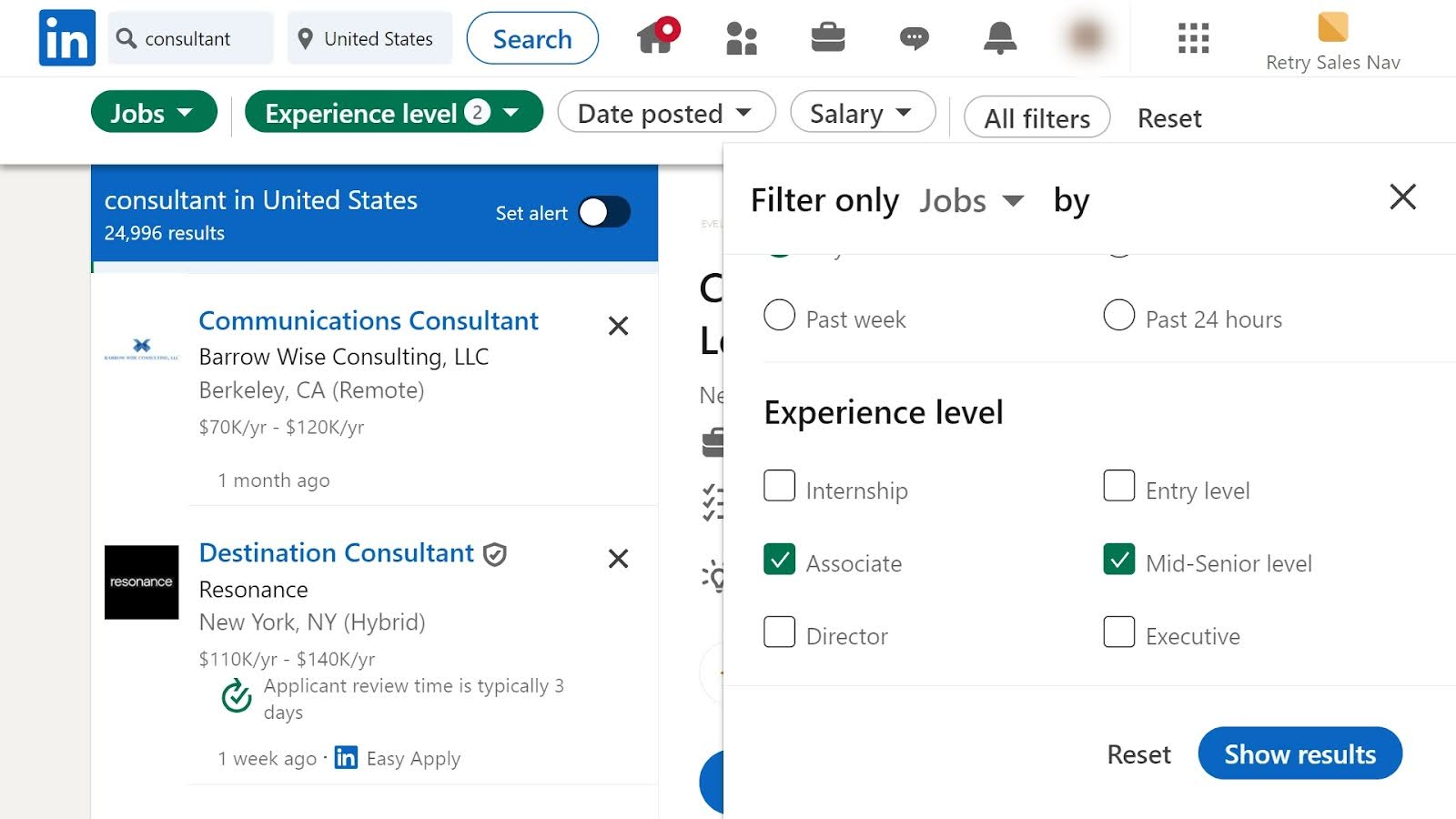This screenshot has height=819, width=1456.
Task: Click the LinkedIn logo
Action: tap(66, 38)
